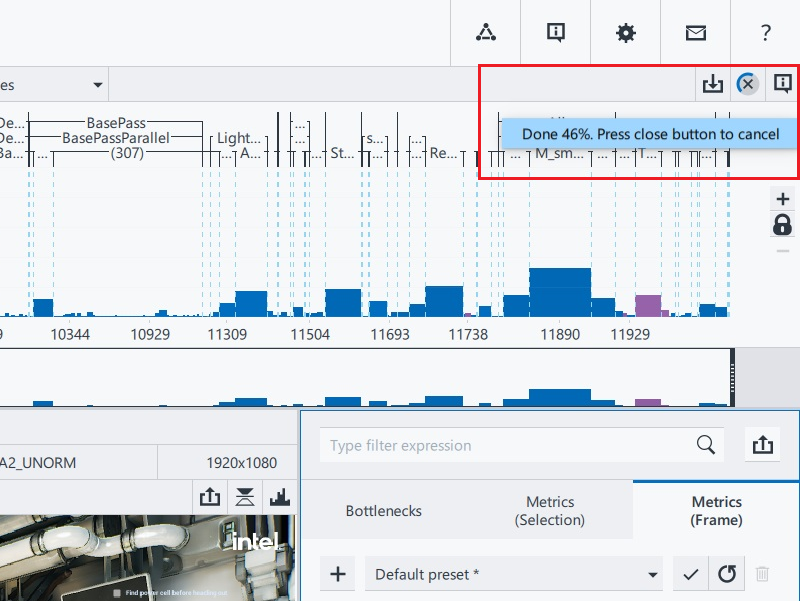Screen dimensions: 800x601
Task: Show histogram icon above the preview
Action: tap(280, 496)
